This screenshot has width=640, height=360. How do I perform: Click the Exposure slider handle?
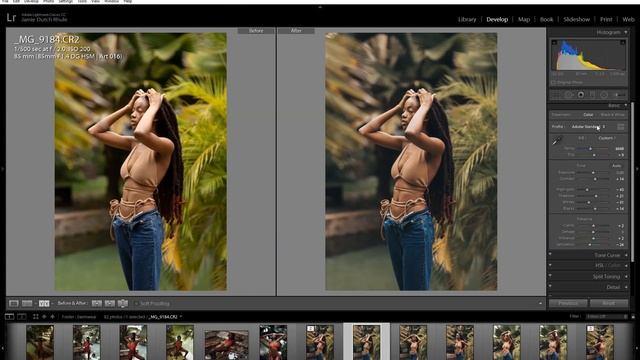(593, 173)
